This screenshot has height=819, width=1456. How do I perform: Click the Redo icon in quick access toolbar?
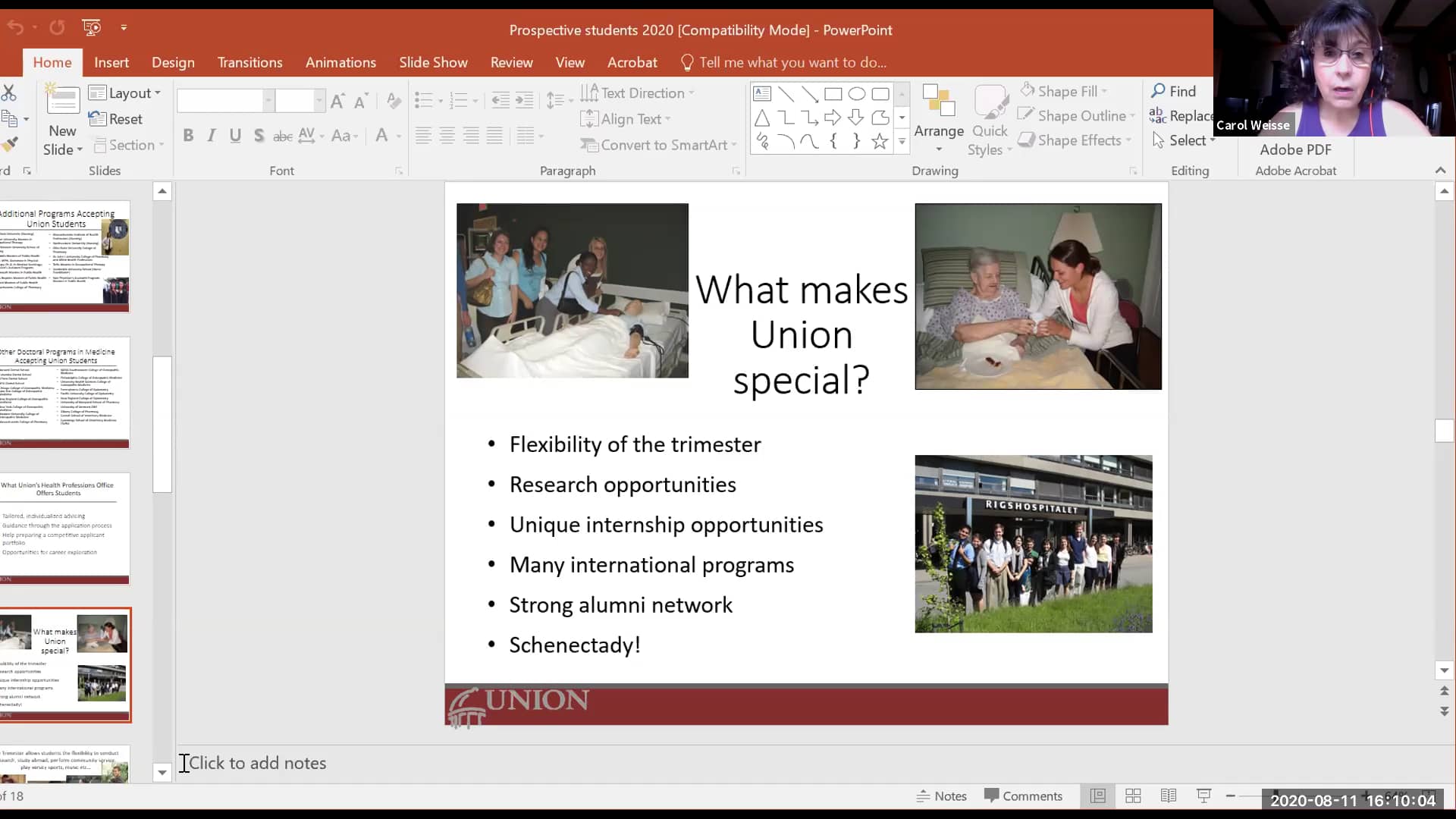(57, 28)
